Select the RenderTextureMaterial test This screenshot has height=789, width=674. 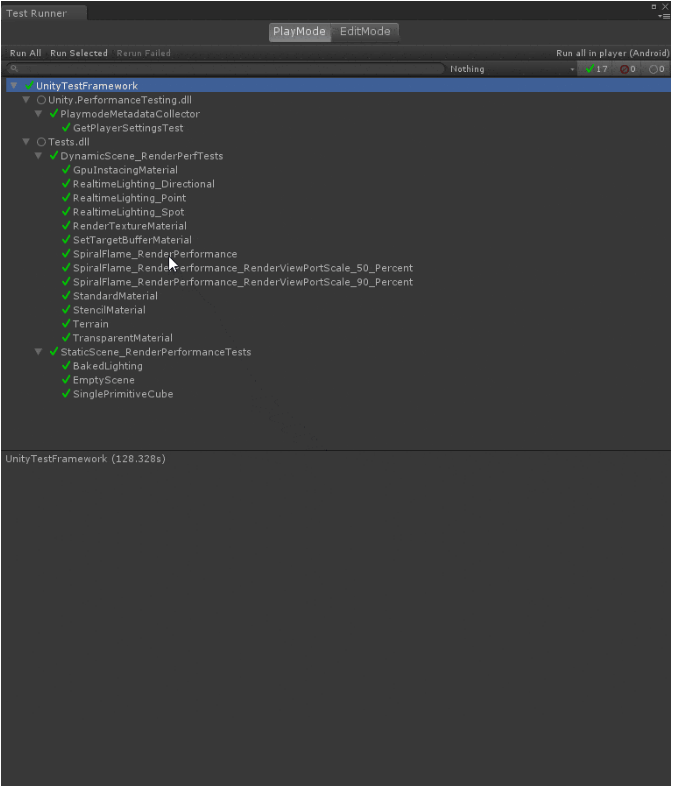338,226
